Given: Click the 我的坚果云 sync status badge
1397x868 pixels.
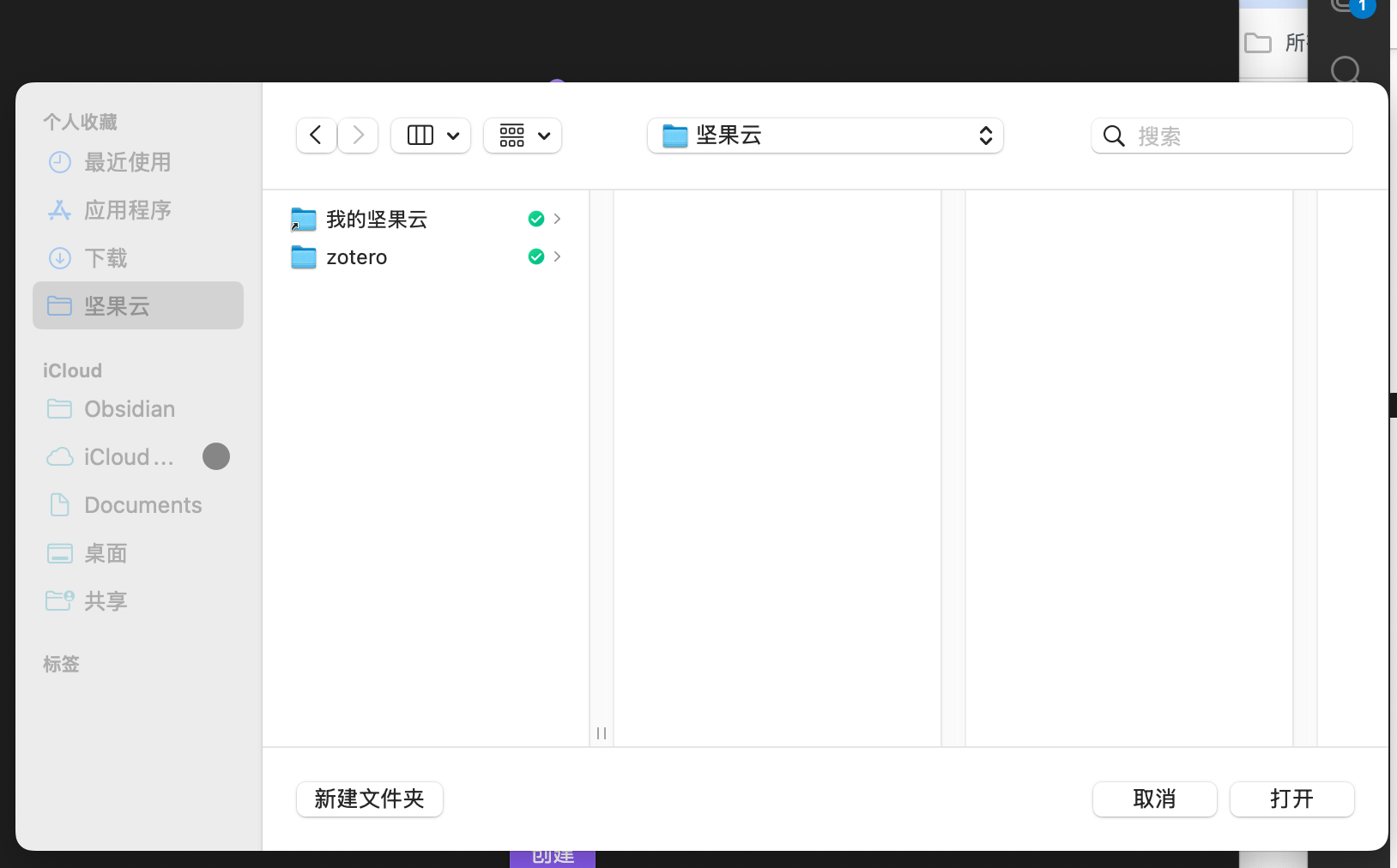Looking at the screenshot, I should point(537,219).
